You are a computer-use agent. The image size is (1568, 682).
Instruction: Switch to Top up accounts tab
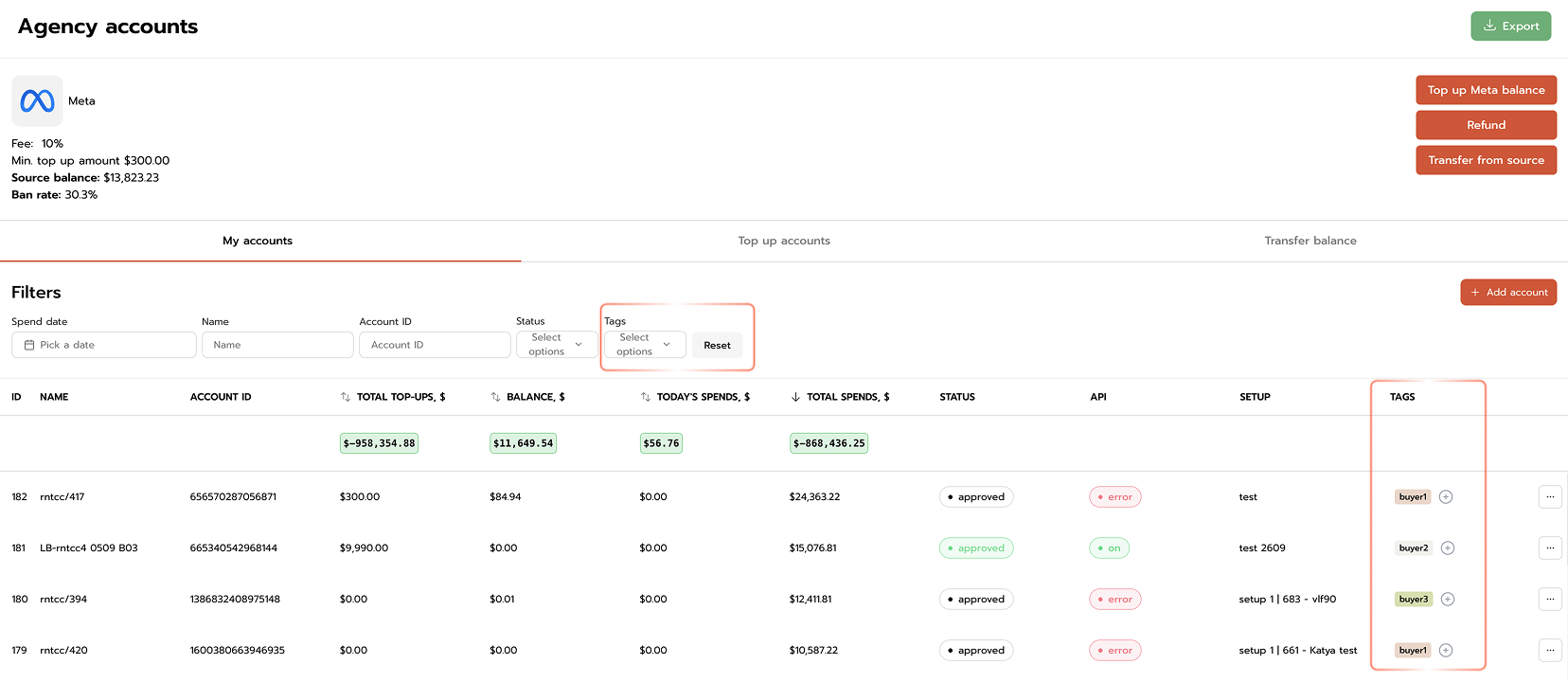(x=784, y=241)
